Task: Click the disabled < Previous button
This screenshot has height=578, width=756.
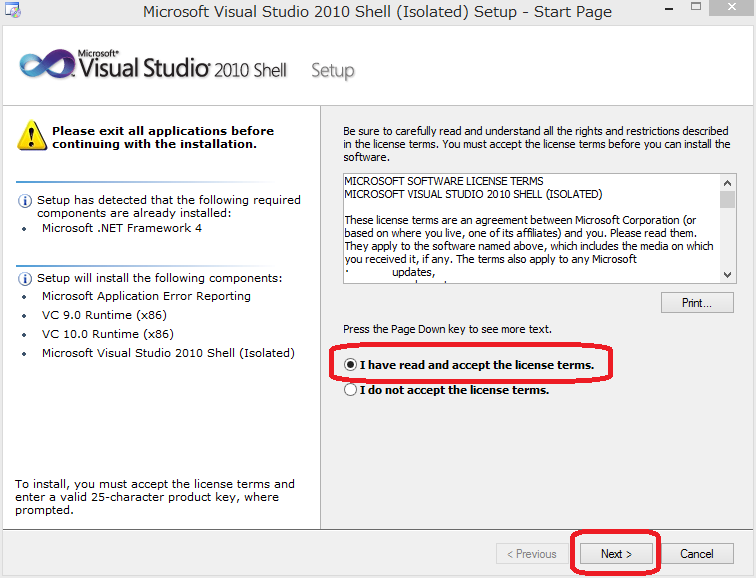Action: (531, 554)
